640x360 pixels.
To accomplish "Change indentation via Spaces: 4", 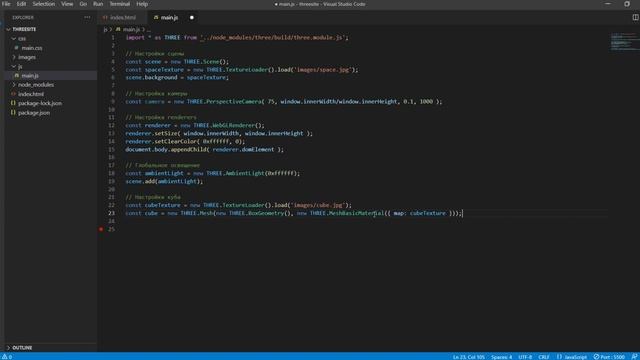I will tap(501, 357).
